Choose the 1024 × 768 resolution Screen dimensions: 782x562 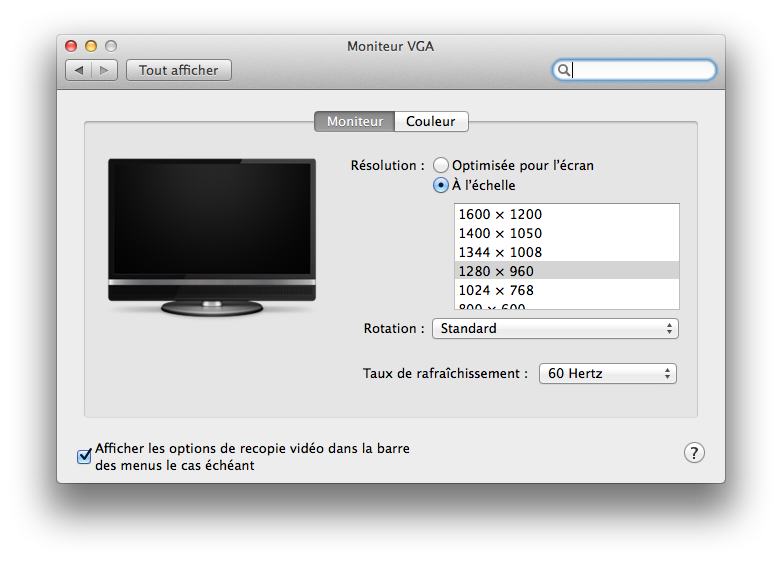click(567, 290)
